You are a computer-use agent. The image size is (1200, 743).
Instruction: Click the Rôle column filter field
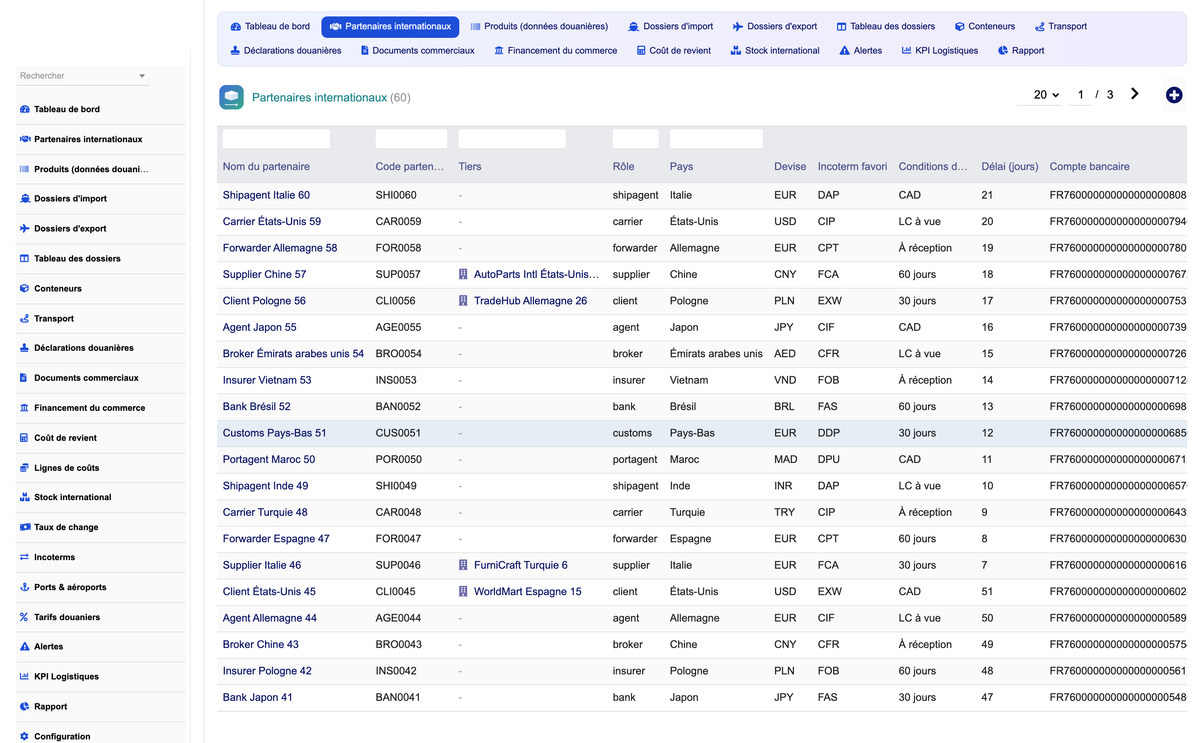click(636, 139)
